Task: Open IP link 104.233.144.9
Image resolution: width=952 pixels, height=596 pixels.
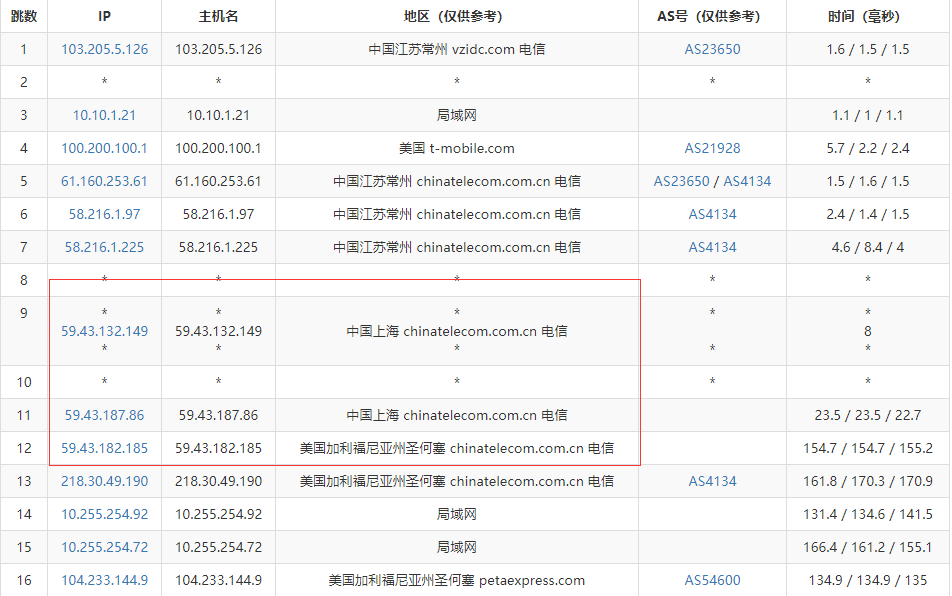Action: (104, 580)
